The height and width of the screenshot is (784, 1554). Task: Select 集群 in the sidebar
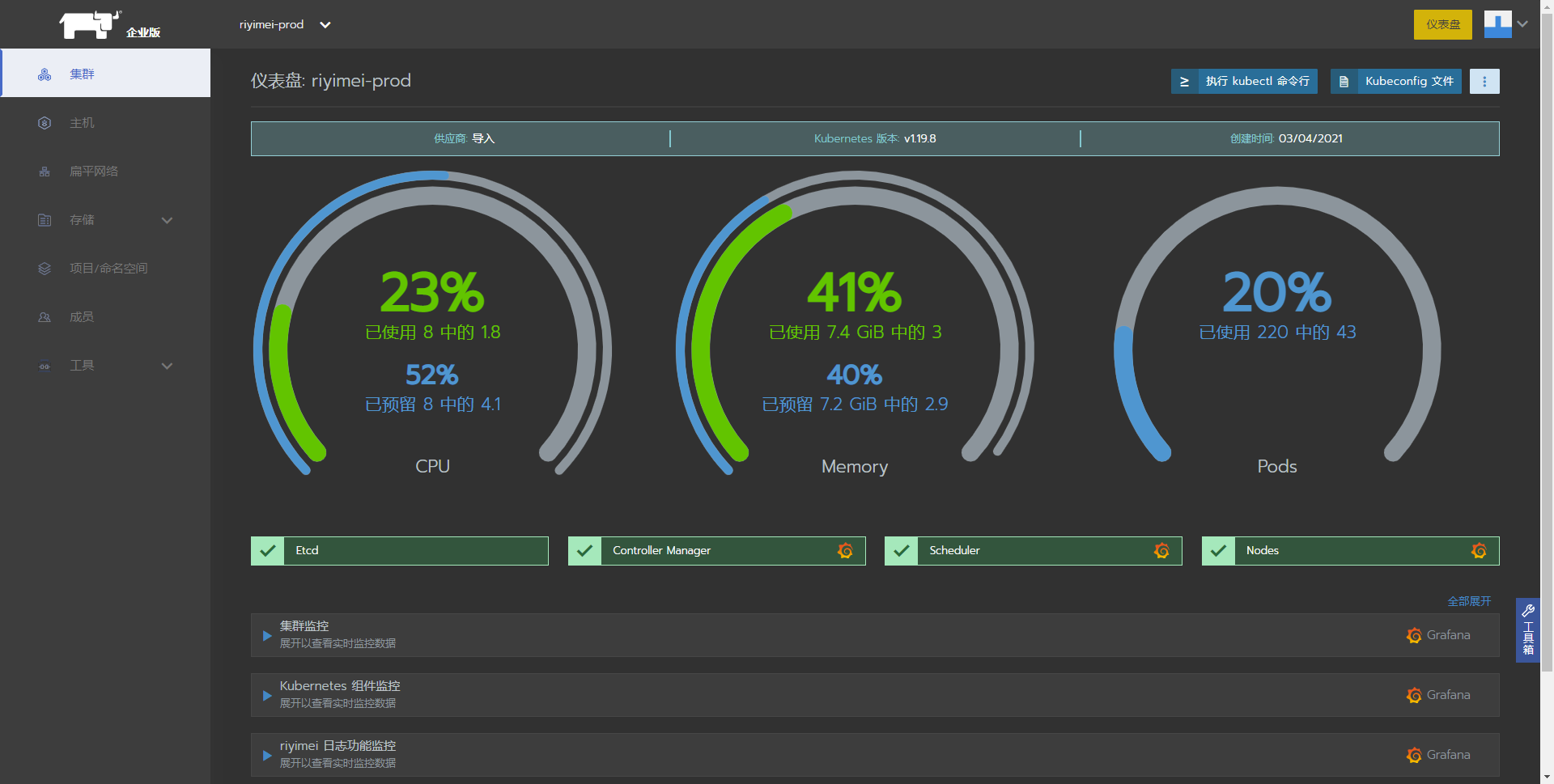(x=106, y=74)
